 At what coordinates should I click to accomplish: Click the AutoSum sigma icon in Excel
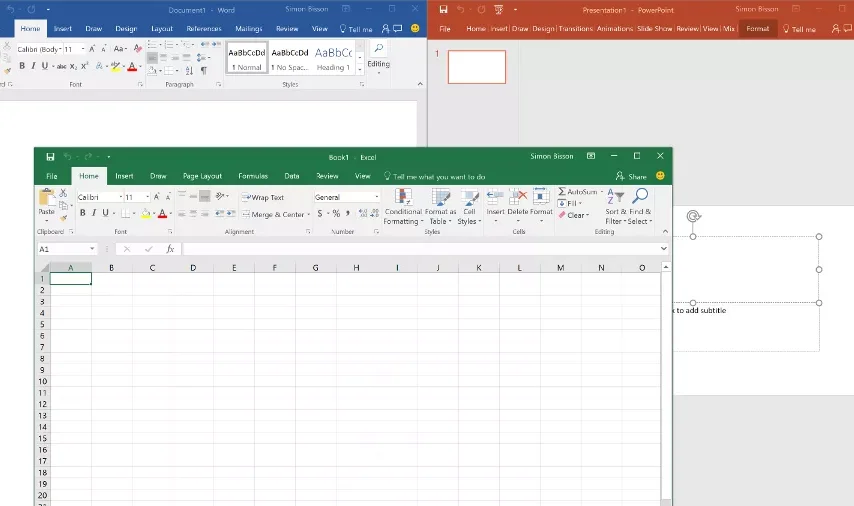point(562,192)
